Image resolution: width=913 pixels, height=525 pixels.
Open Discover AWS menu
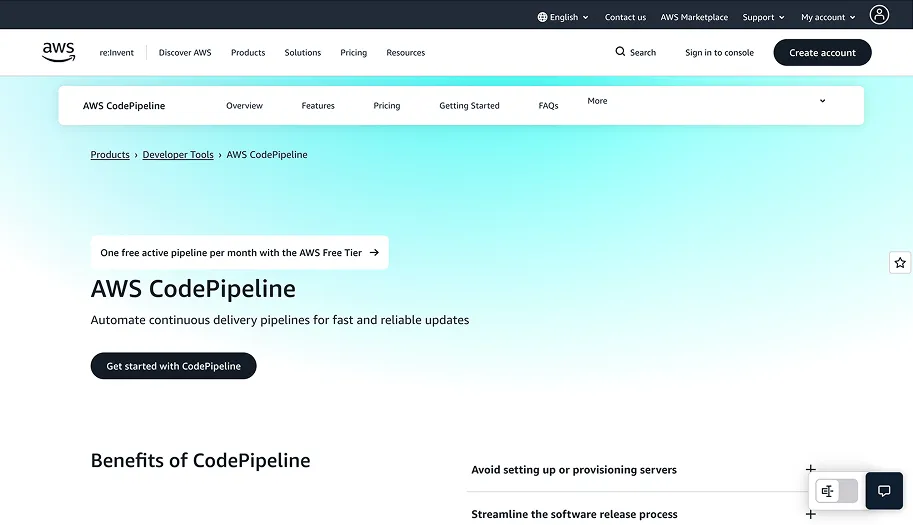(185, 52)
